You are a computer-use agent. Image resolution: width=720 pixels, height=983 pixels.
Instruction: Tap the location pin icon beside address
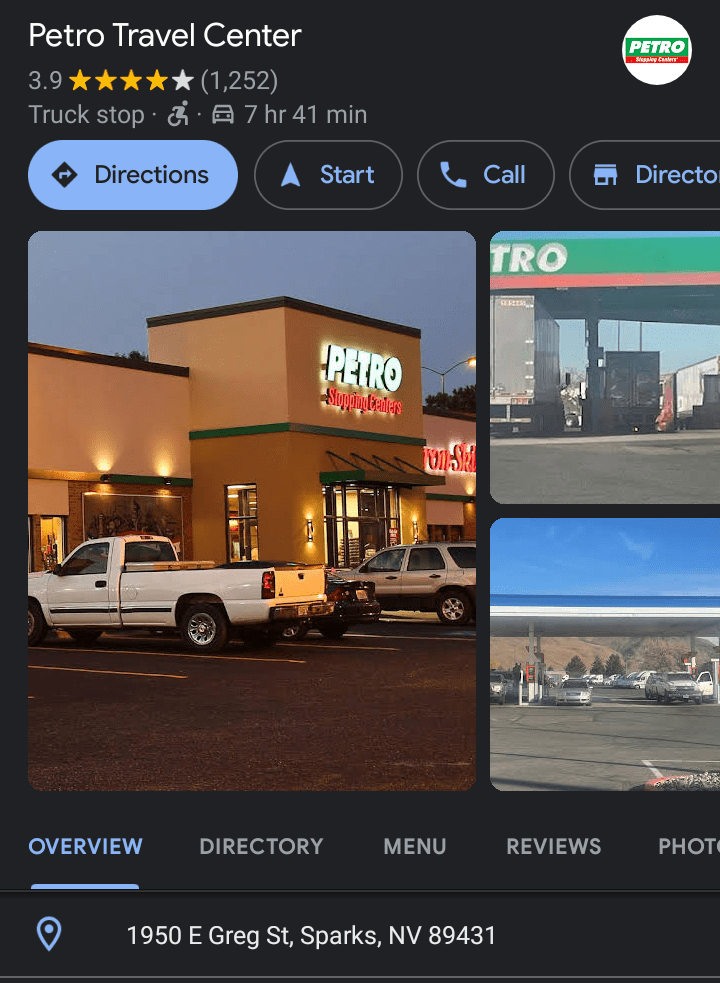(x=49, y=935)
